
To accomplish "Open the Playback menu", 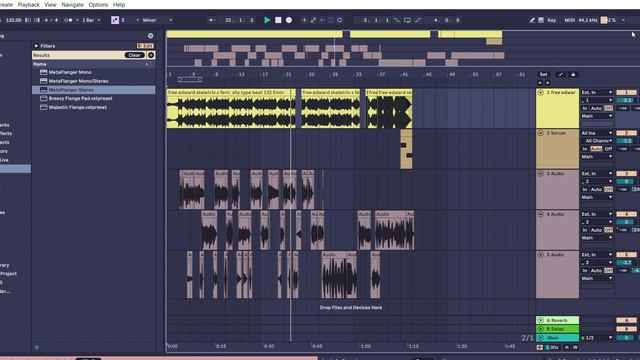I will point(29,4).
